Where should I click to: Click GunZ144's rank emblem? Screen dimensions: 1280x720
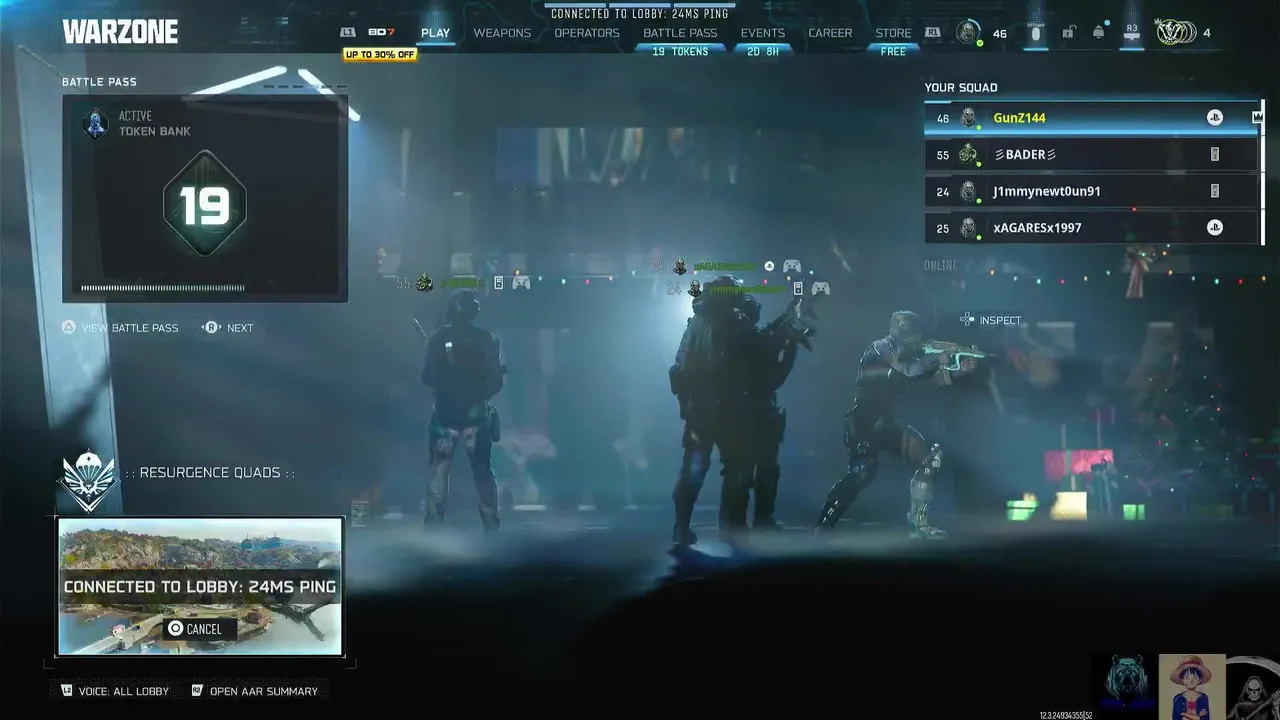(968, 118)
